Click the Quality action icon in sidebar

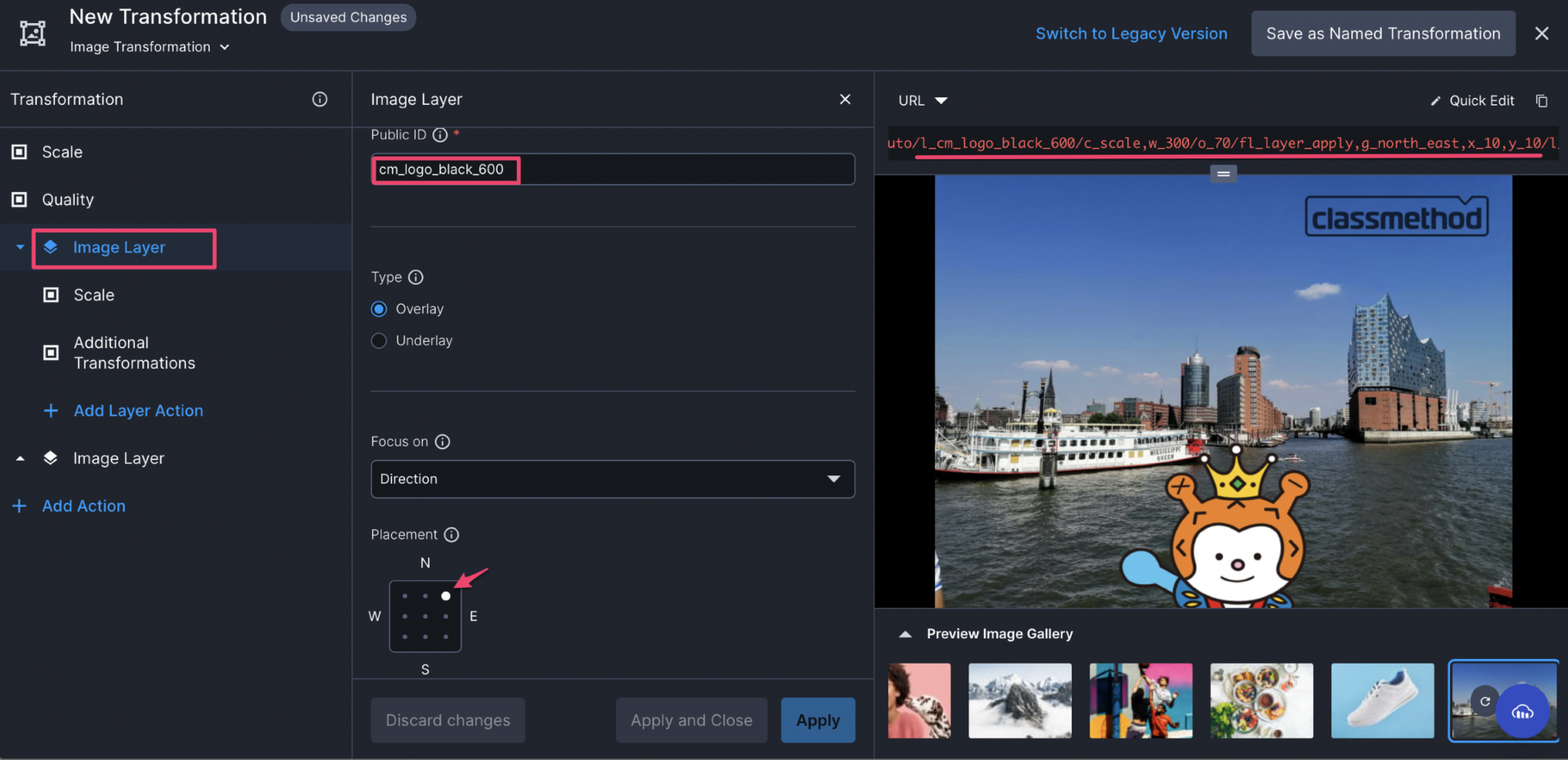coord(19,199)
